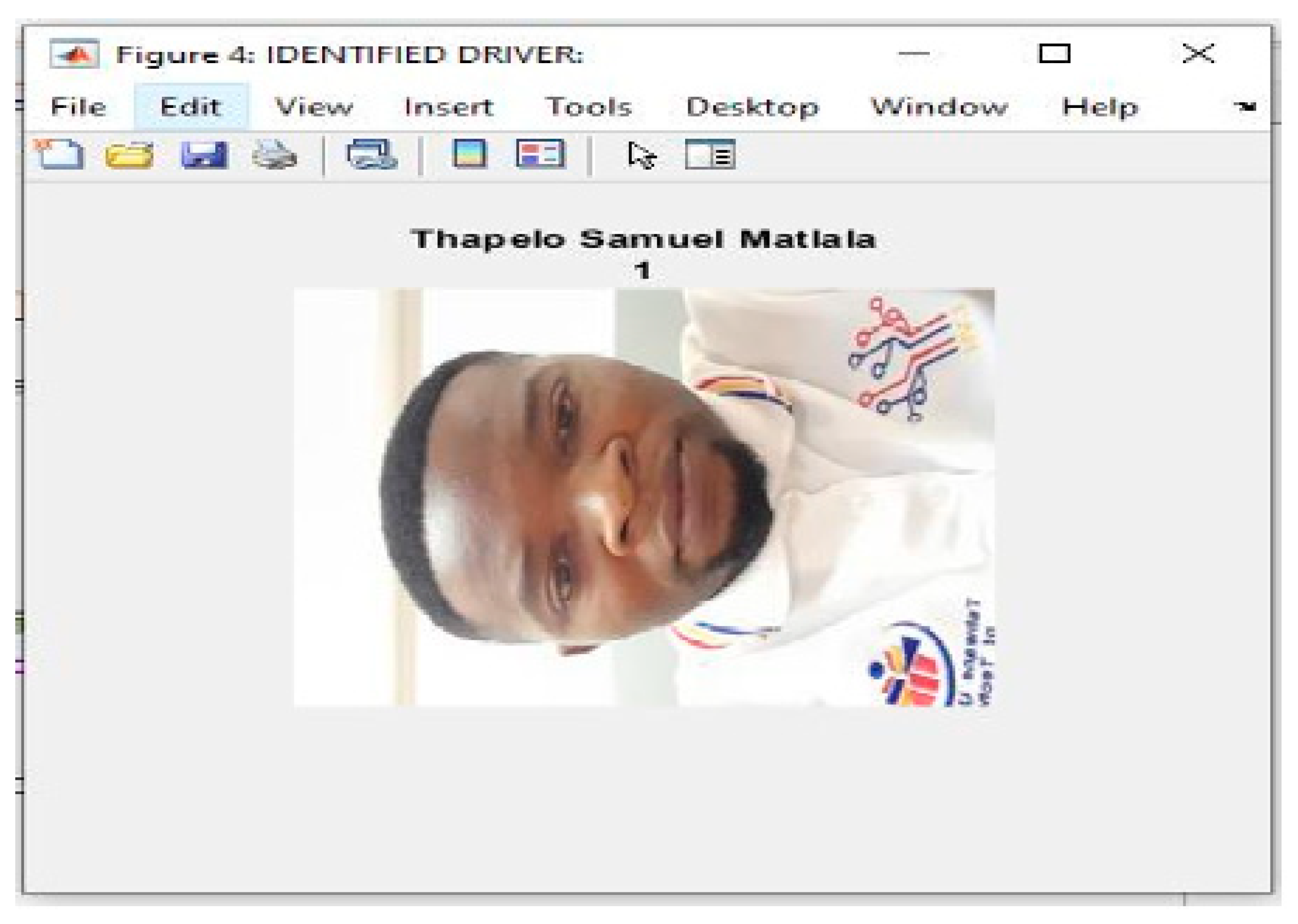This screenshot has width=1298, height=924.
Task: Open the Tools menu
Action: (589, 107)
